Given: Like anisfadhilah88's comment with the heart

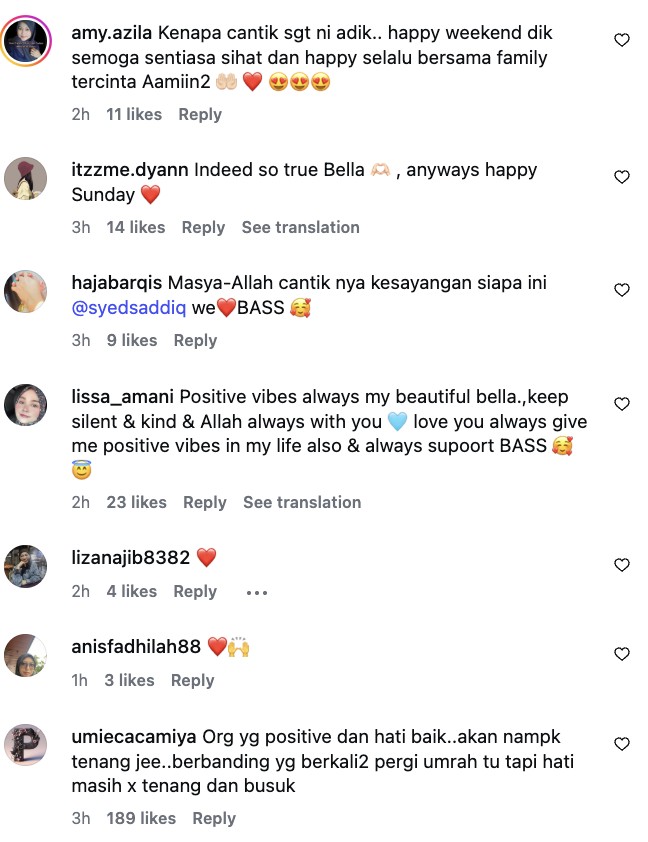Looking at the screenshot, I should pyautogui.click(x=621, y=654).
